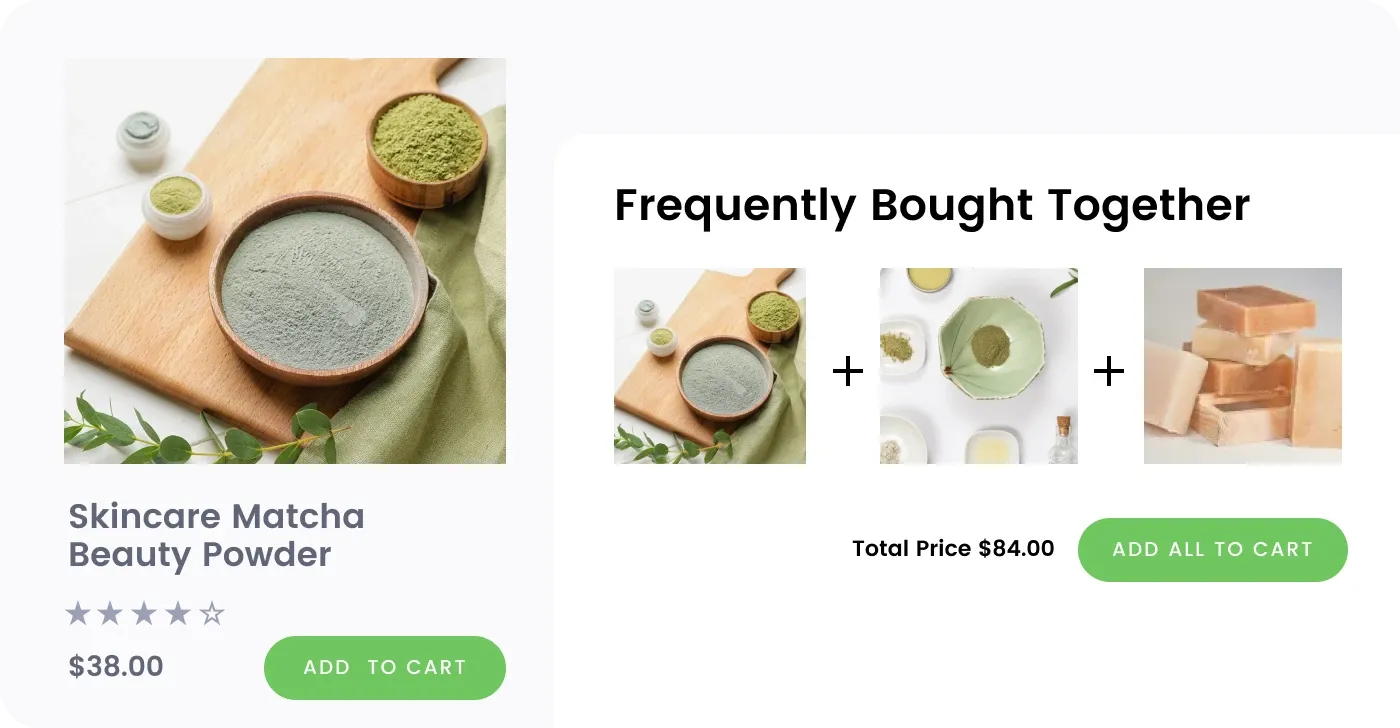Click the large main product image
The image size is (1400, 728).
coord(285,260)
